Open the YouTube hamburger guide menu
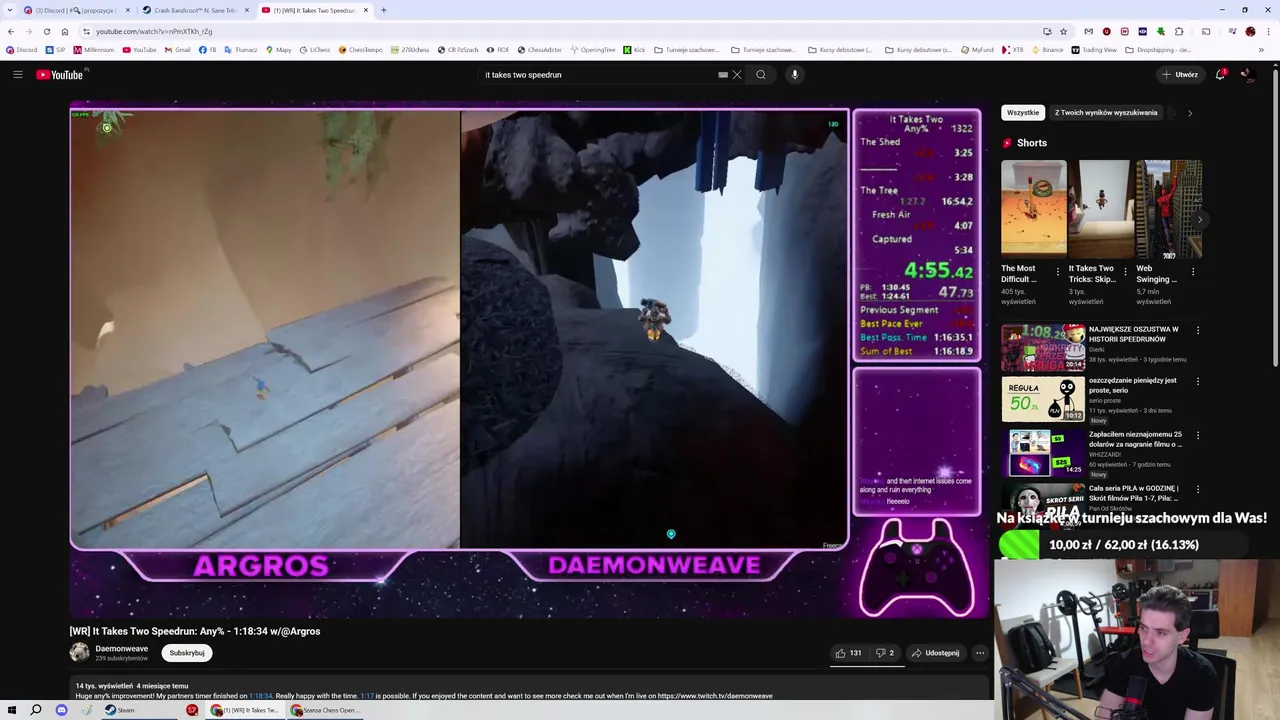The image size is (1280, 720). [x=17, y=74]
